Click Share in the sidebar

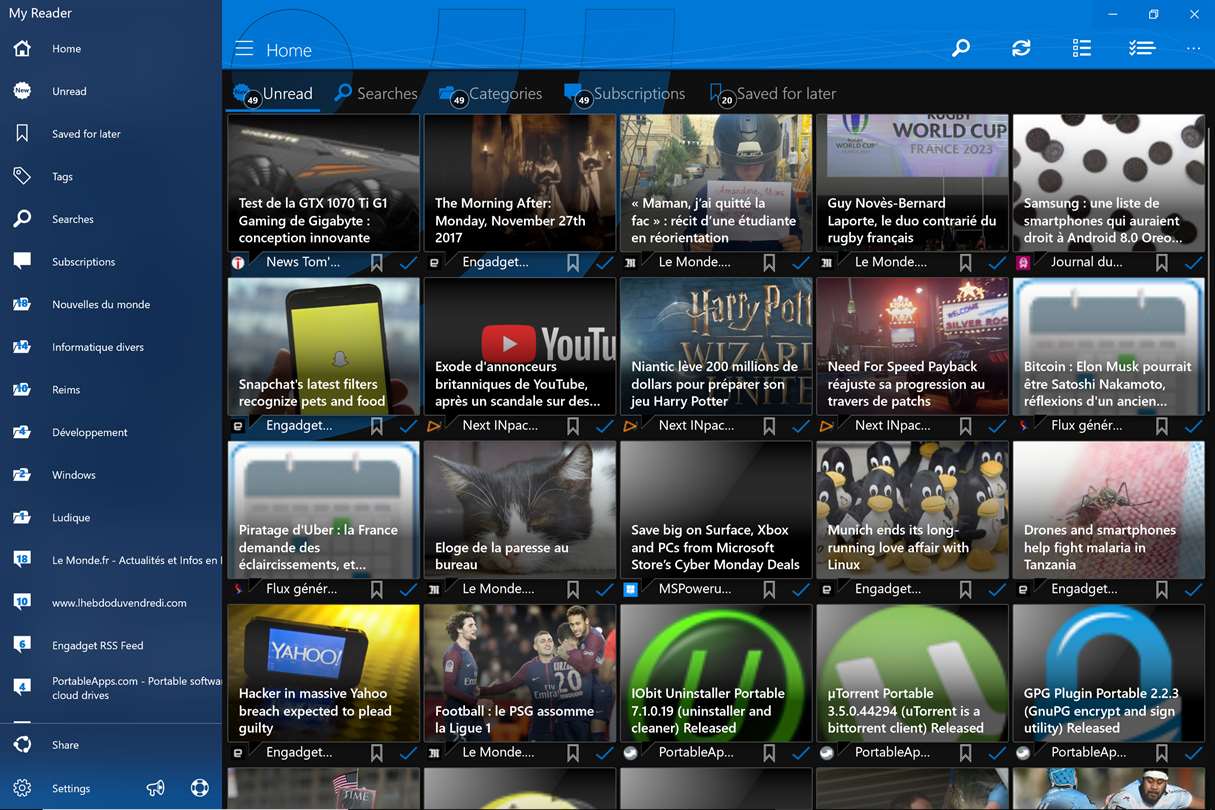pyautogui.click(x=111, y=745)
